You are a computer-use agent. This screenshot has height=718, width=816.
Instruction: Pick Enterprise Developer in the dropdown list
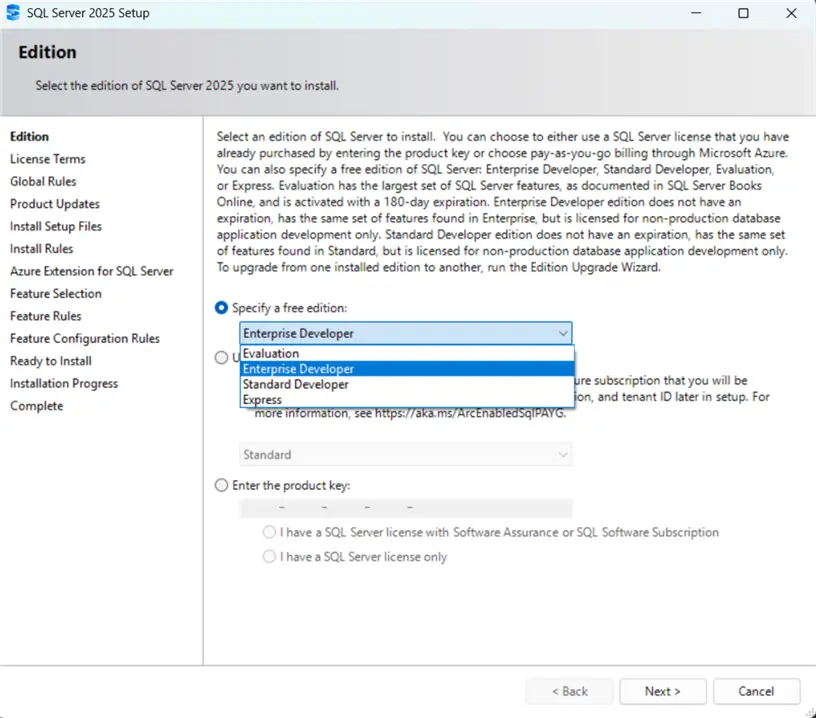point(407,369)
